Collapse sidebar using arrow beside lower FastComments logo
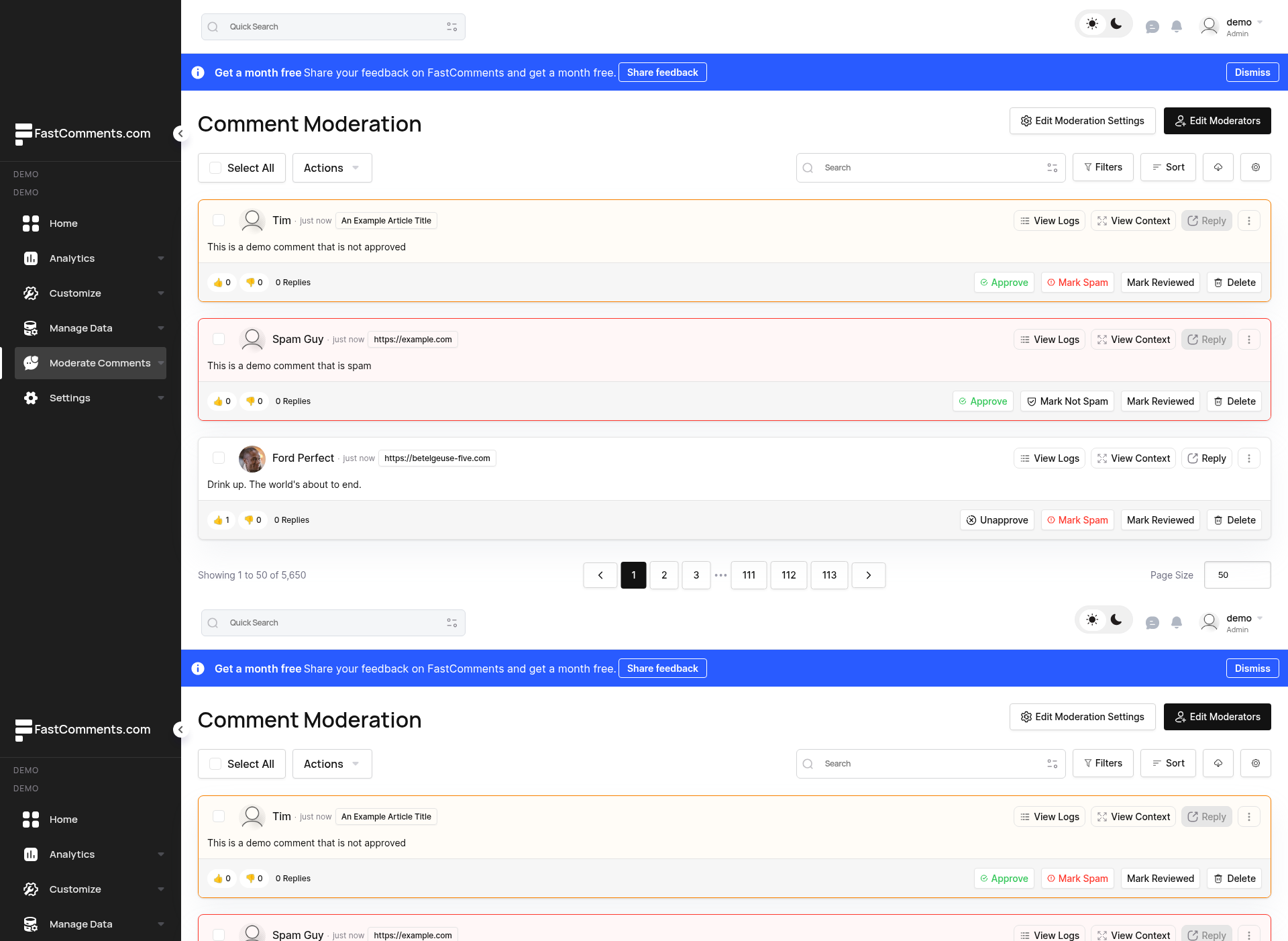The width and height of the screenshot is (1288, 941). pos(180,730)
